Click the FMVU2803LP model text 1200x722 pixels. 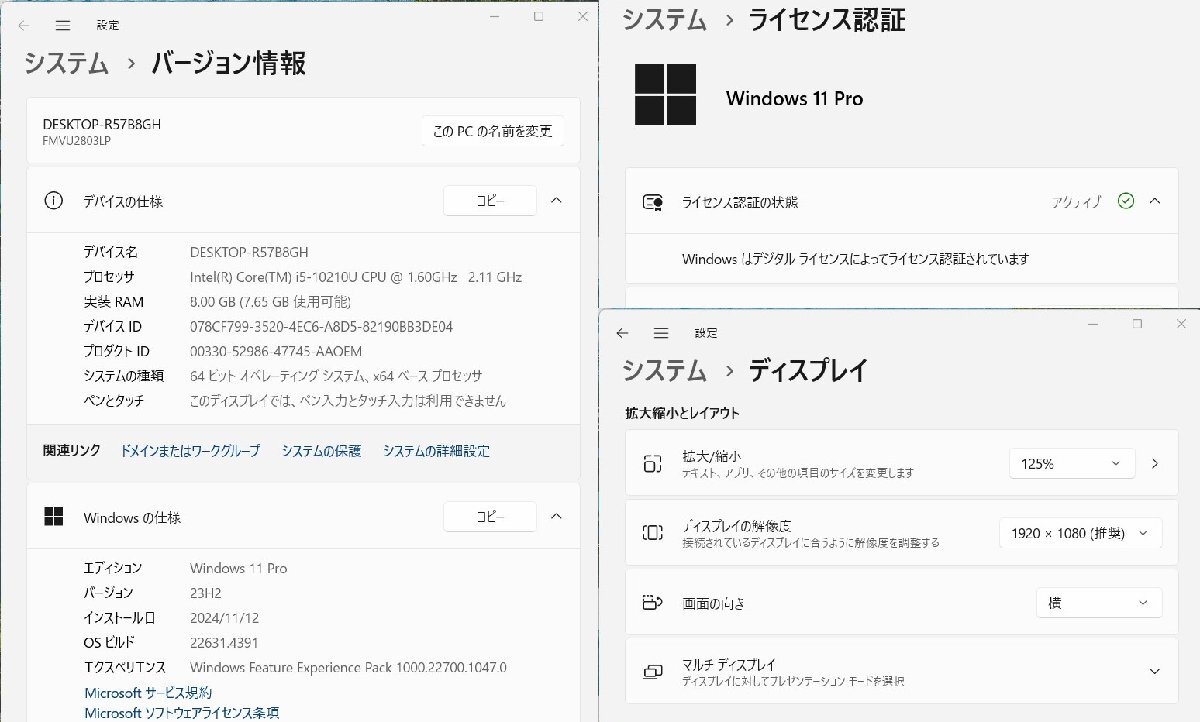tap(76, 140)
